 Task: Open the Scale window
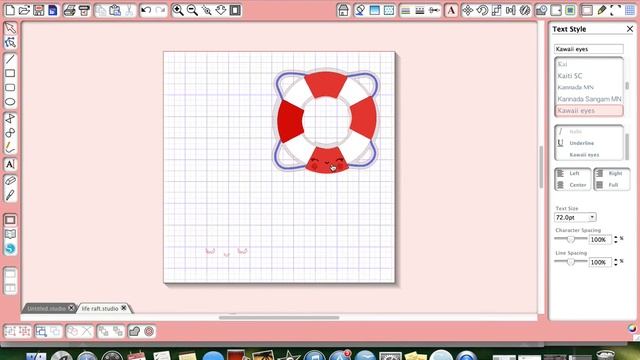[496, 10]
